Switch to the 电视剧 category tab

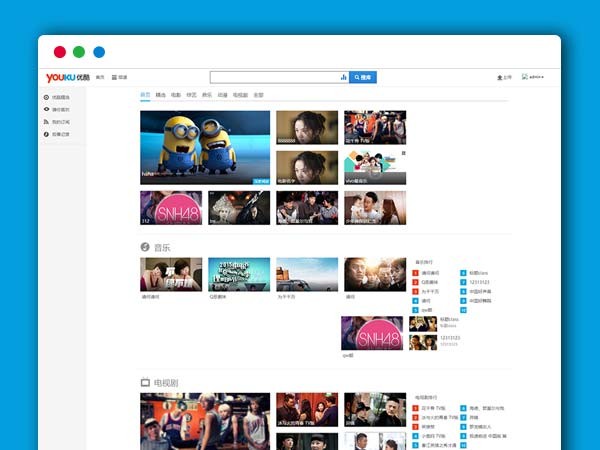point(240,95)
